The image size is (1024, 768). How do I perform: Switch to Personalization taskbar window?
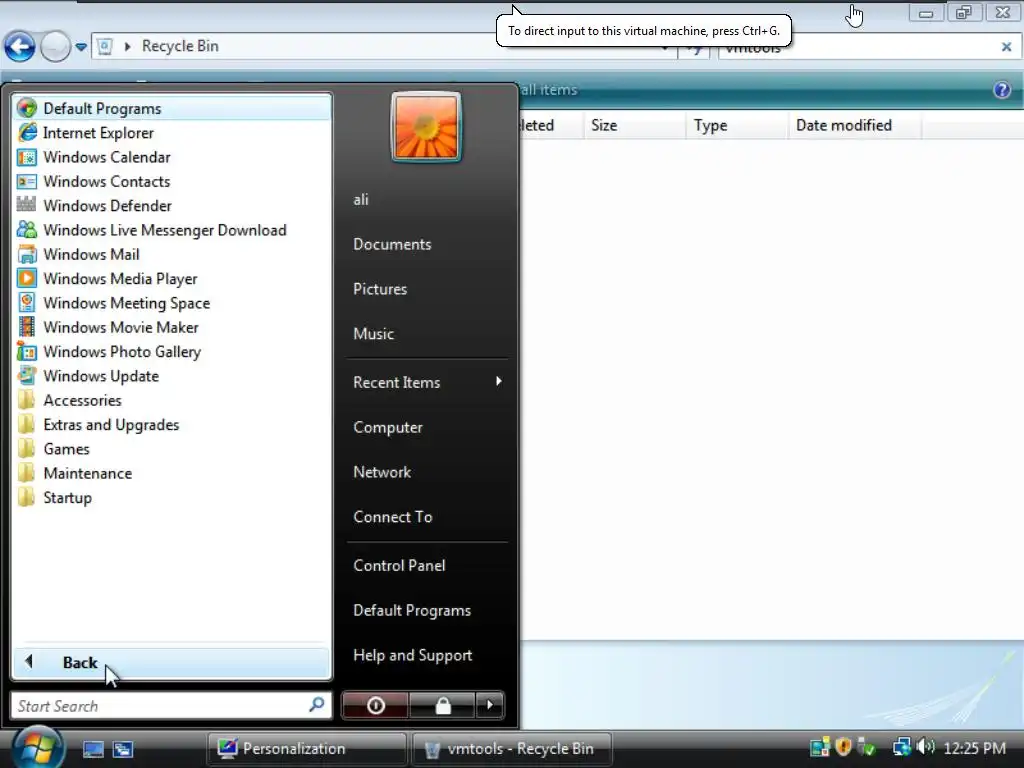click(x=307, y=748)
